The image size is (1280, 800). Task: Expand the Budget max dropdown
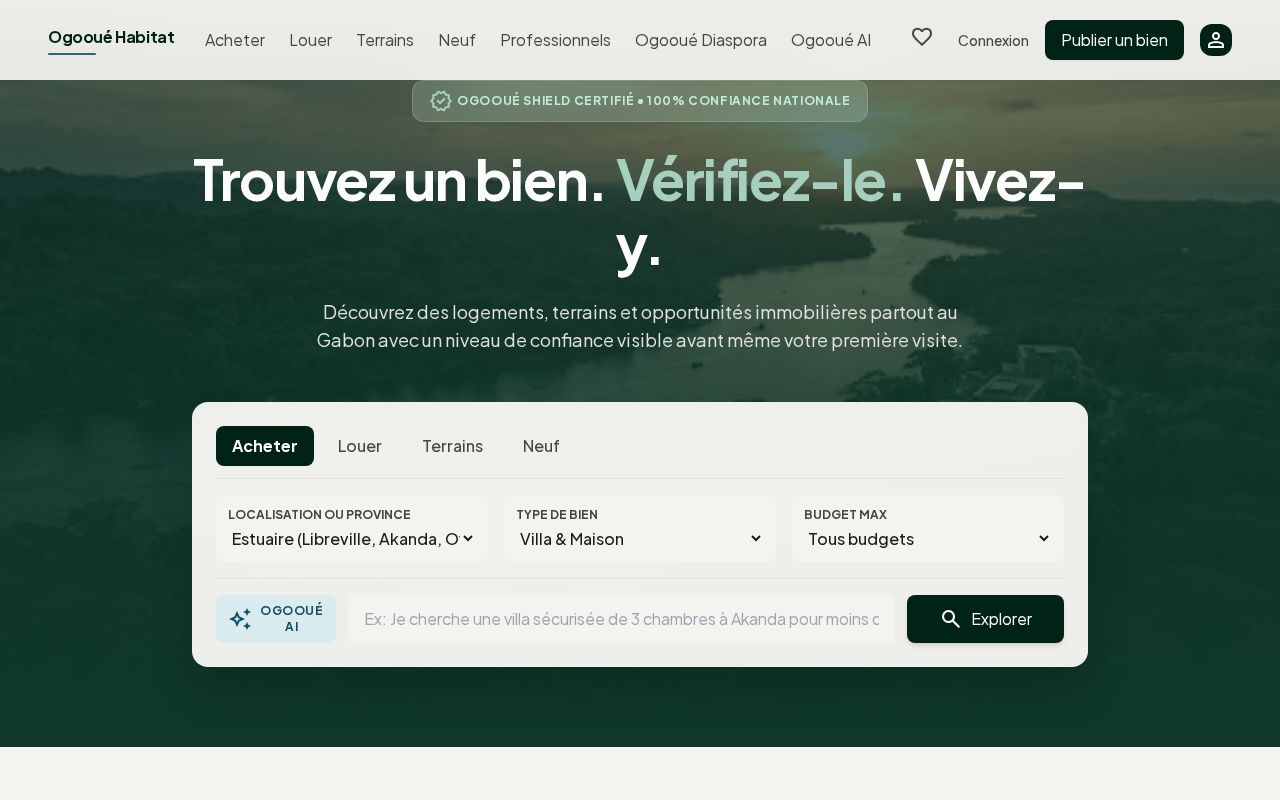928,538
